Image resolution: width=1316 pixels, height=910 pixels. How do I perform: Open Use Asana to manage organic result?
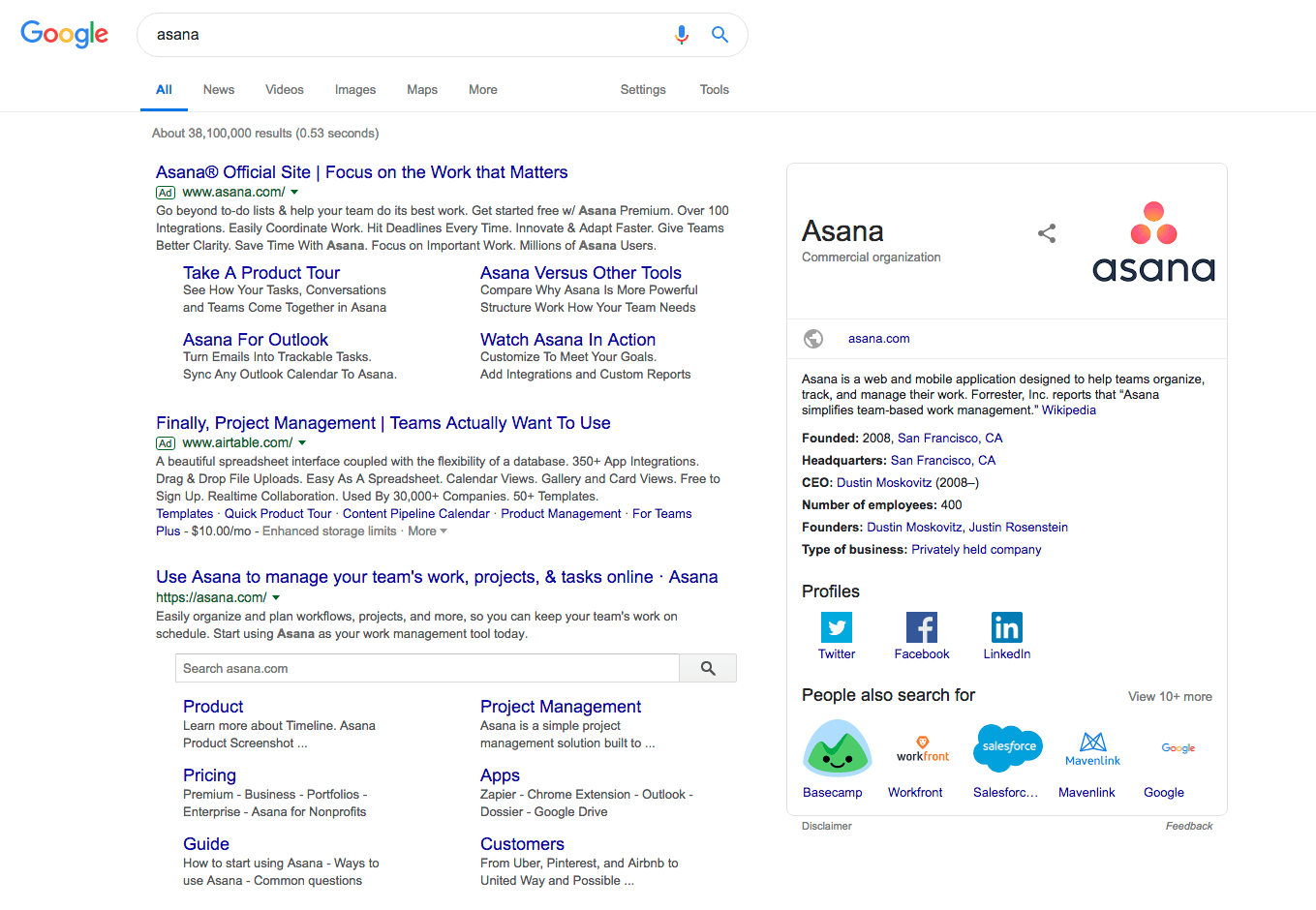437,577
